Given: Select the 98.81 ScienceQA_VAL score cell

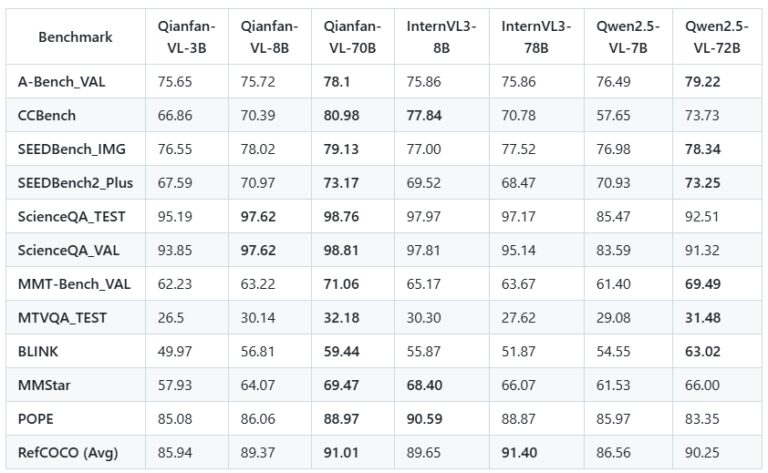Looking at the screenshot, I should click(x=342, y=250).
